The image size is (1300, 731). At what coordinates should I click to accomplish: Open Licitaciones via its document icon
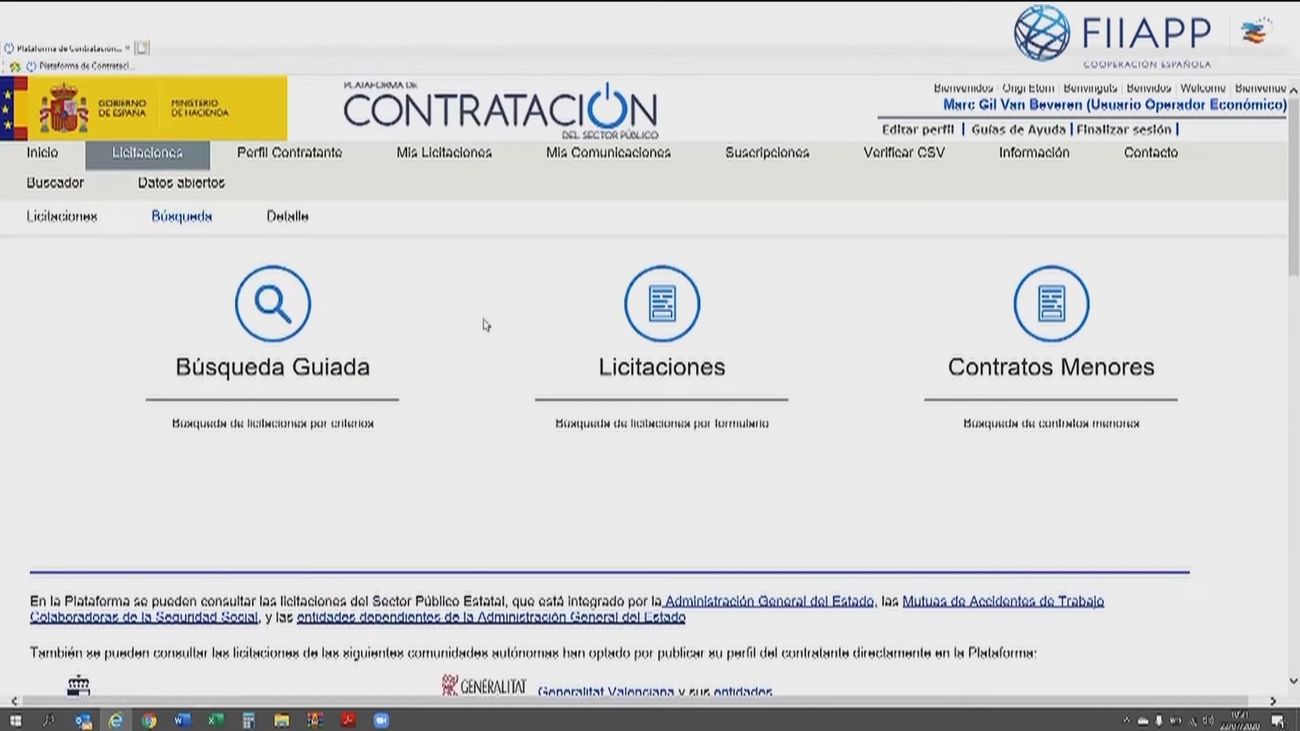click(662, 303)
